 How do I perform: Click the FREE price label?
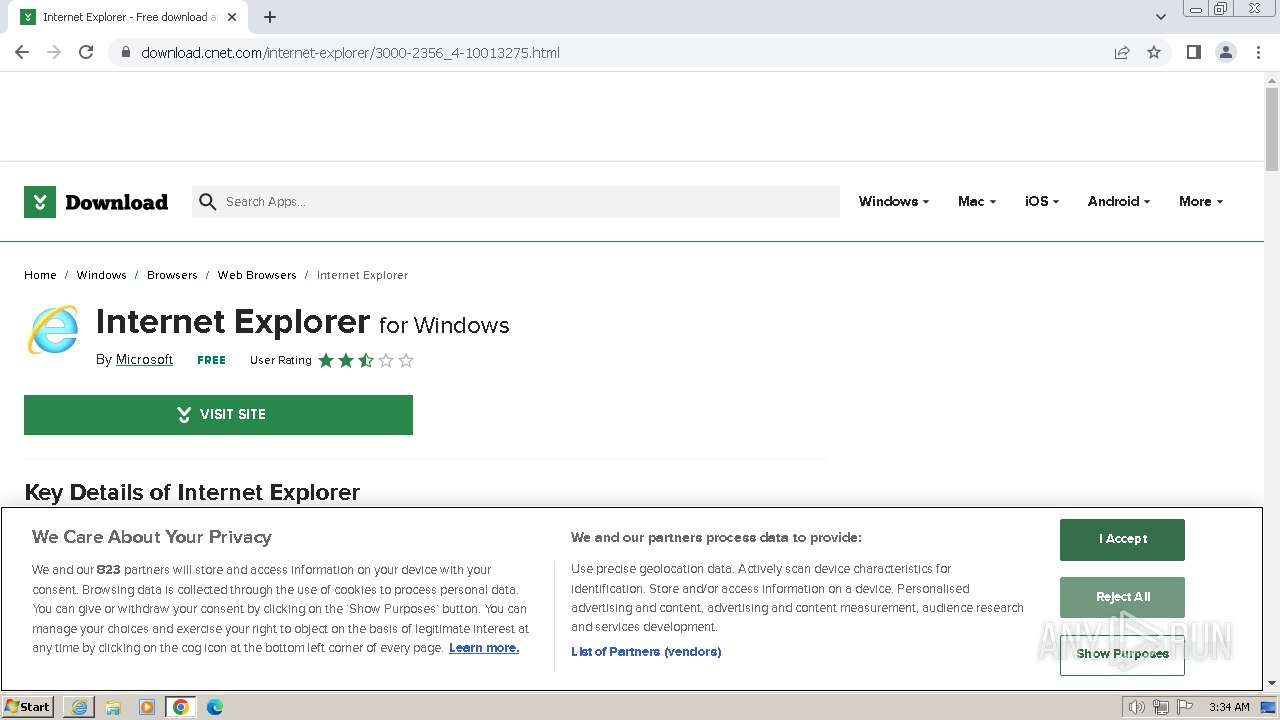point(211,360)
